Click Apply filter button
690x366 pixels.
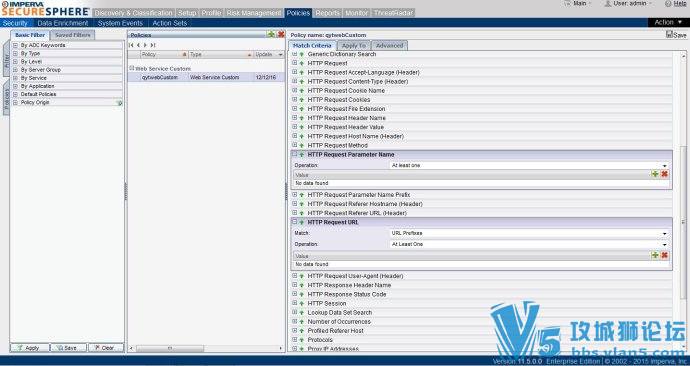point(29,348)
